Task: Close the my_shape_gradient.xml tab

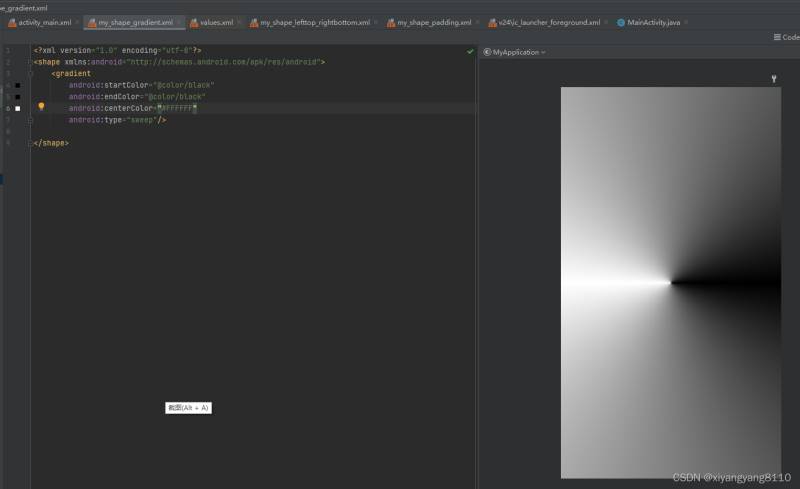Action: [x=179, y=22]
